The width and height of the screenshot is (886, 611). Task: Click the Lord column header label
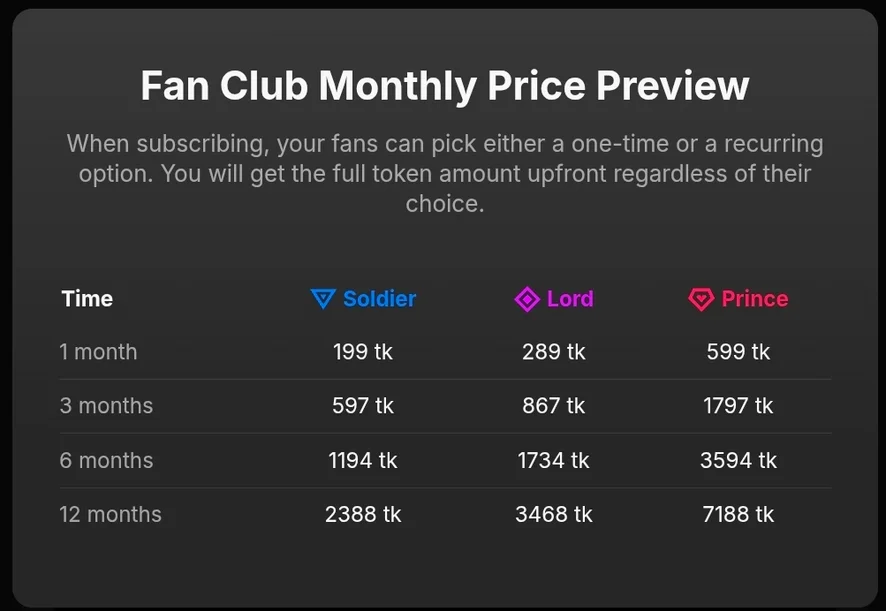point(570,299)
